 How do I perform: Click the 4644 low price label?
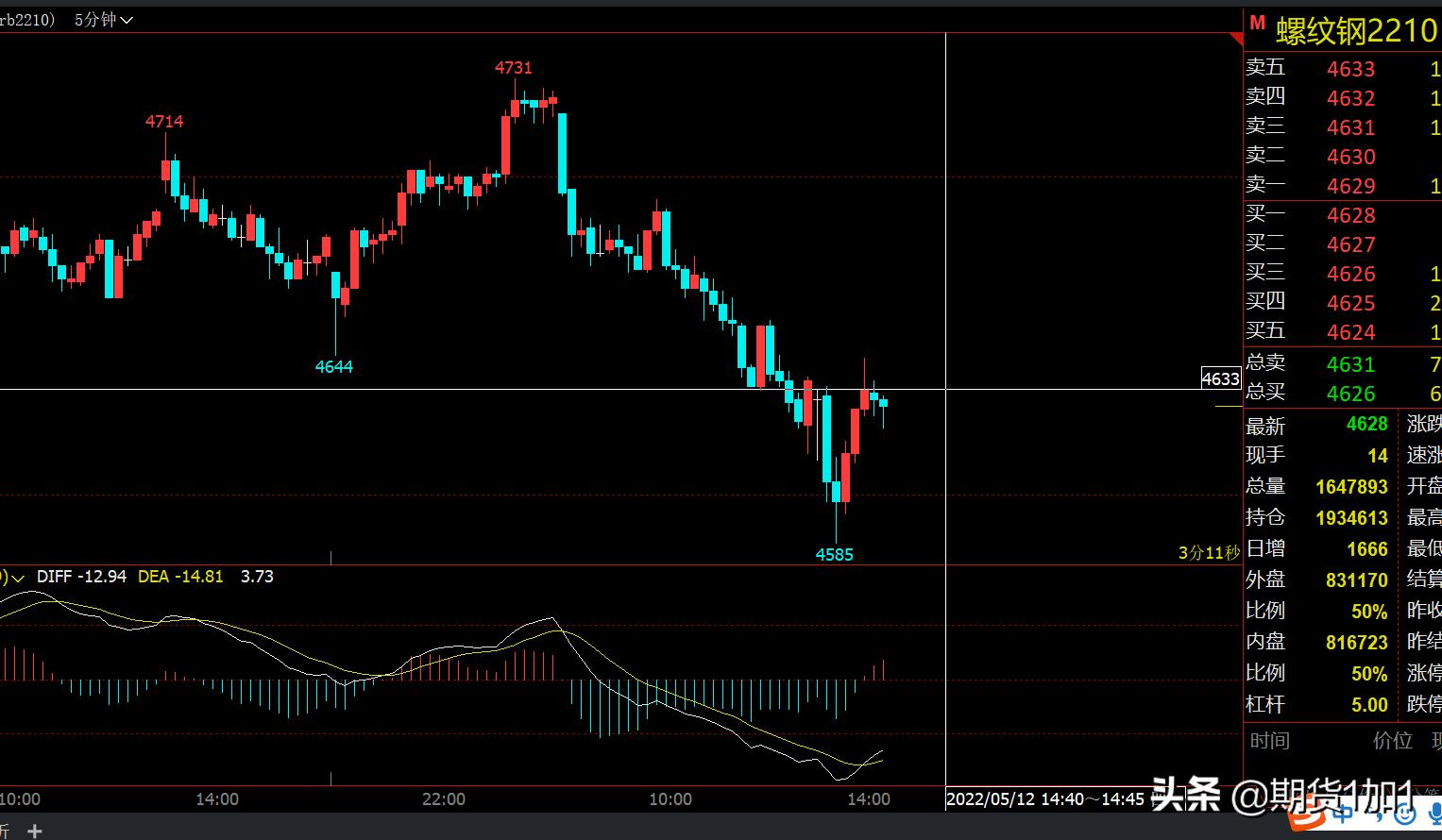[x=334, y=366]
